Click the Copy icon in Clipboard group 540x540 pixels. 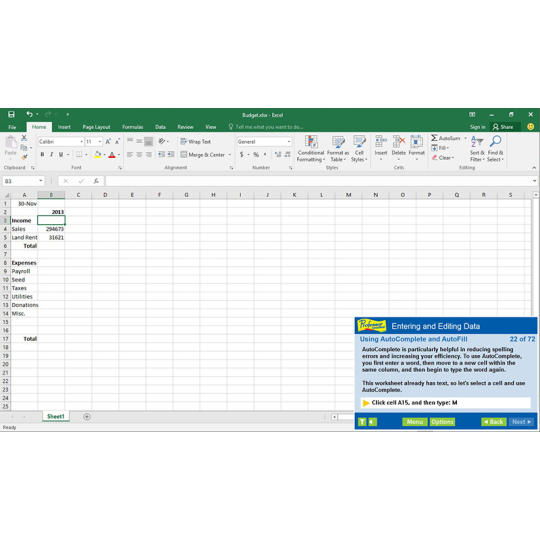(x=24, y=147)
